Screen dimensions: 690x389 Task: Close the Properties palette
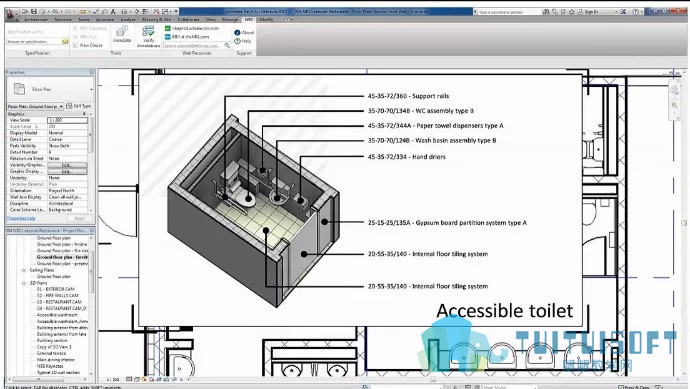pyautogui.click(x=92, y=72)
